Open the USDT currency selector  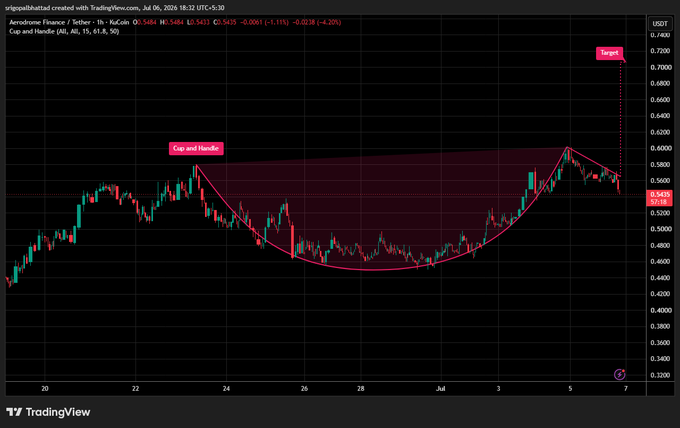pos(660,23)
